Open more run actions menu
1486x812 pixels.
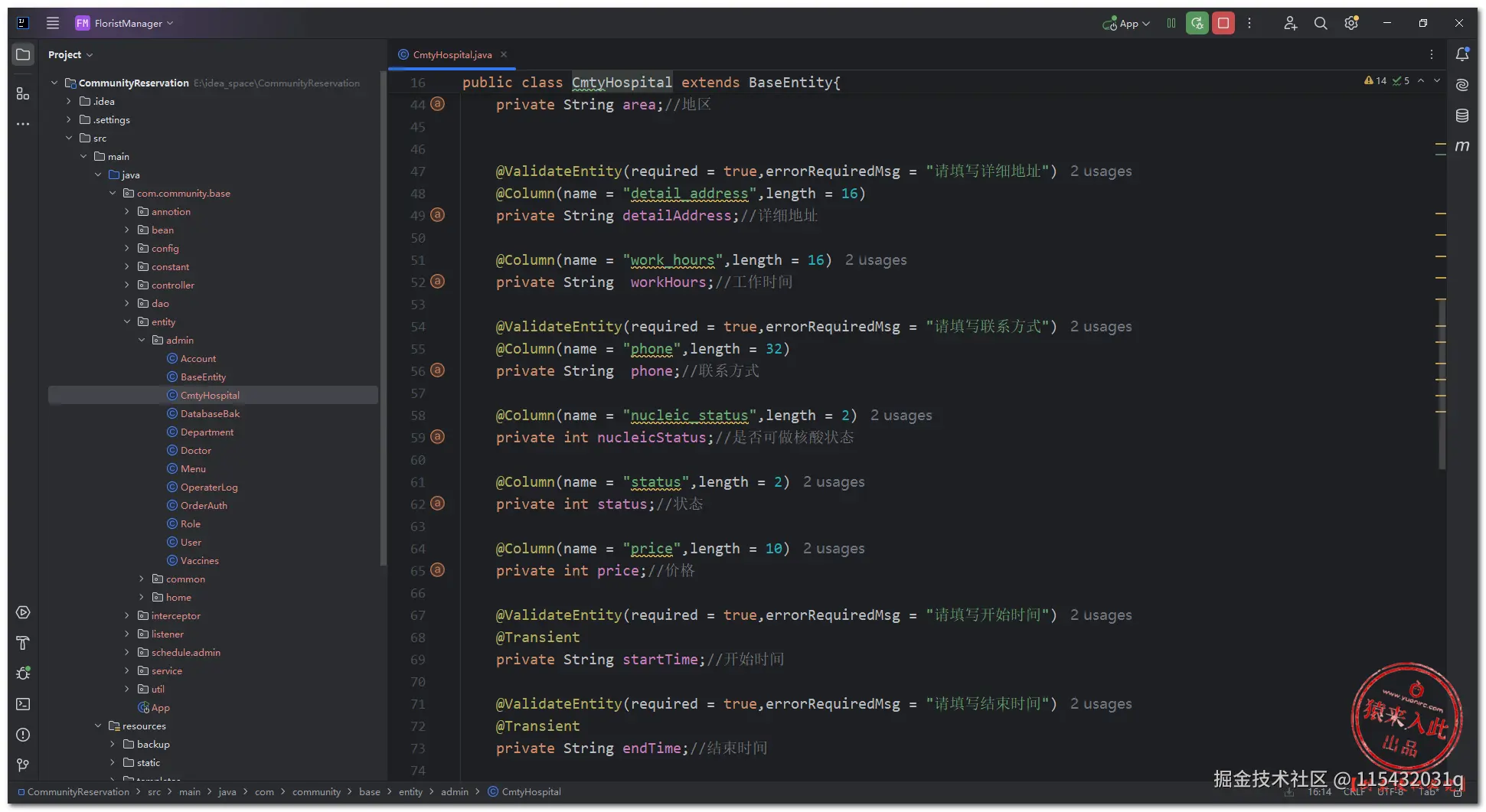[1249, 23]
